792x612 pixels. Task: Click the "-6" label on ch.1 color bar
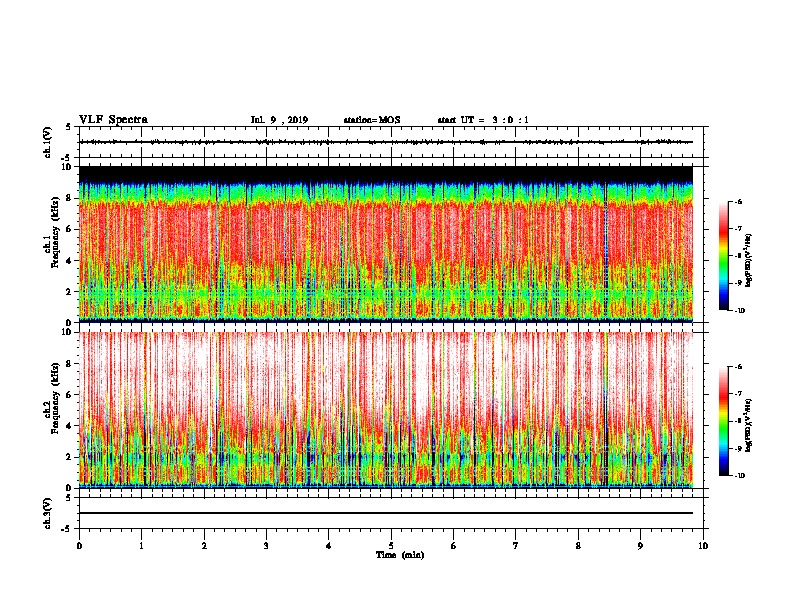(x=738, y=201)
